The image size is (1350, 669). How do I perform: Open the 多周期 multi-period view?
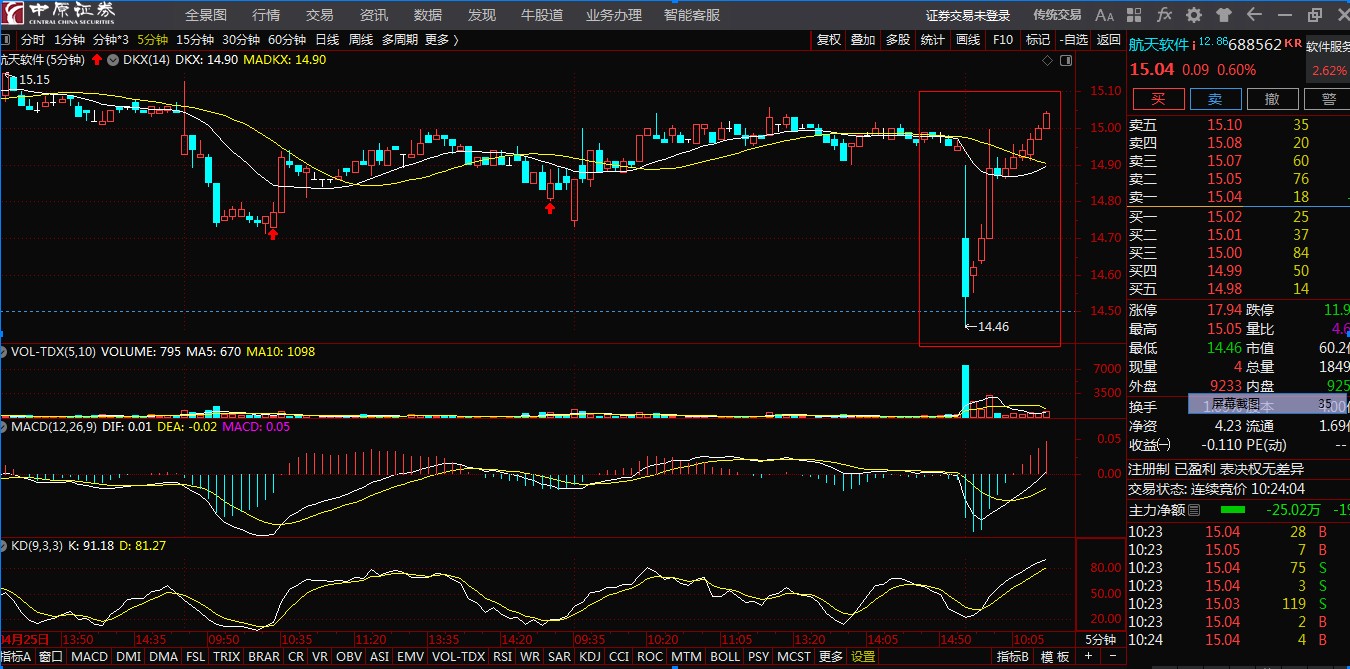pyautogui.click(x=399, y=40)
